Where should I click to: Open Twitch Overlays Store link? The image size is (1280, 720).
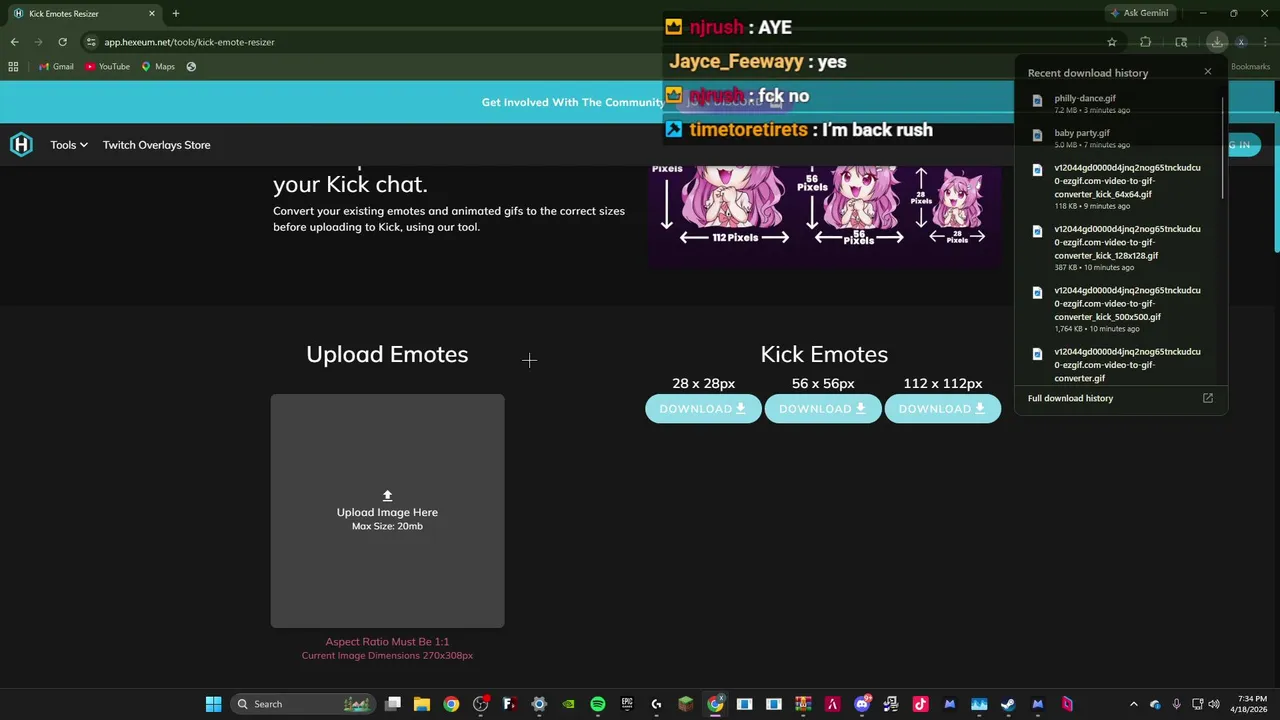click(x=156, y=145)
